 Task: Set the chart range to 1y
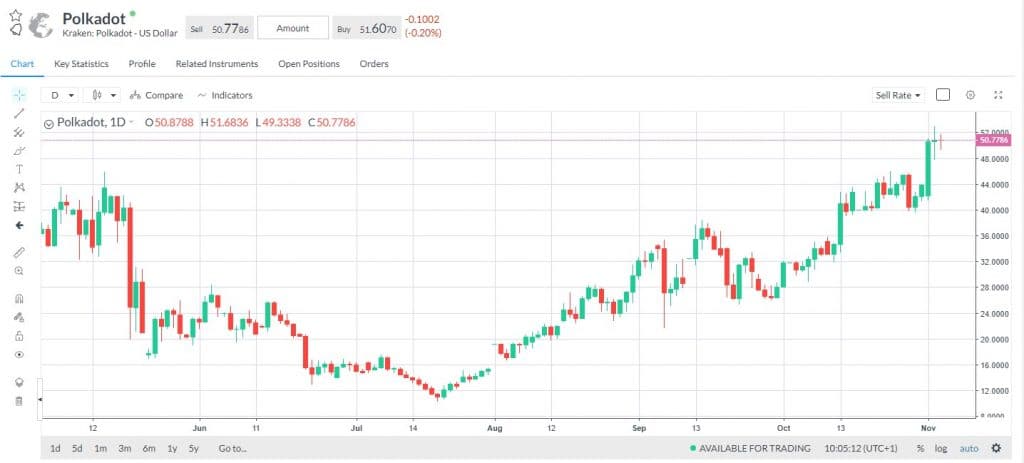pos(172,449)
